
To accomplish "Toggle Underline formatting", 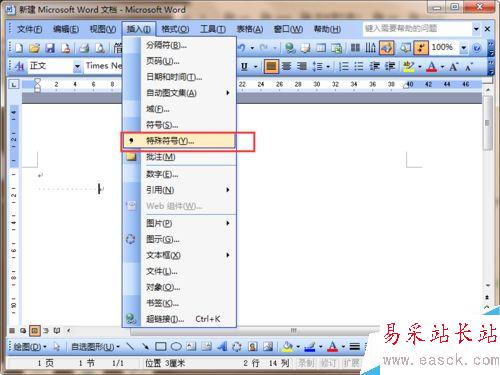I will point(244,66).
